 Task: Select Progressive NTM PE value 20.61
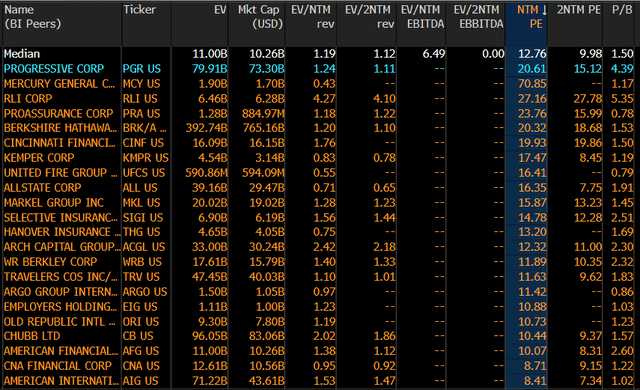pyautogui.click(x=532, y=69)
